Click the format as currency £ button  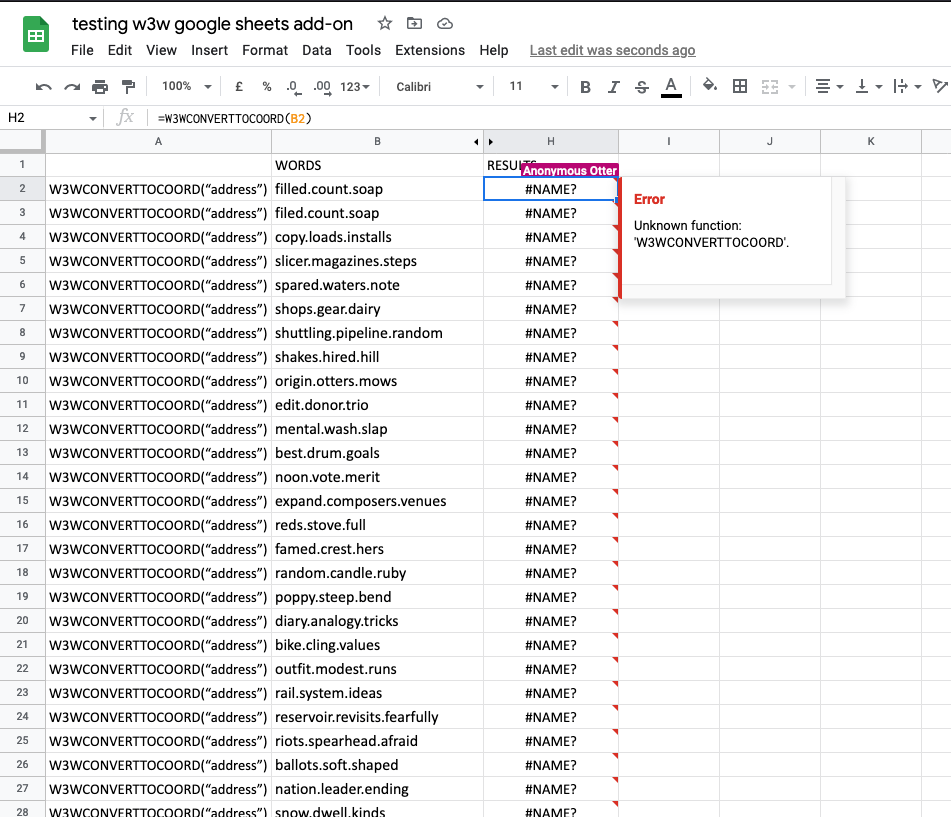(239, 87)
